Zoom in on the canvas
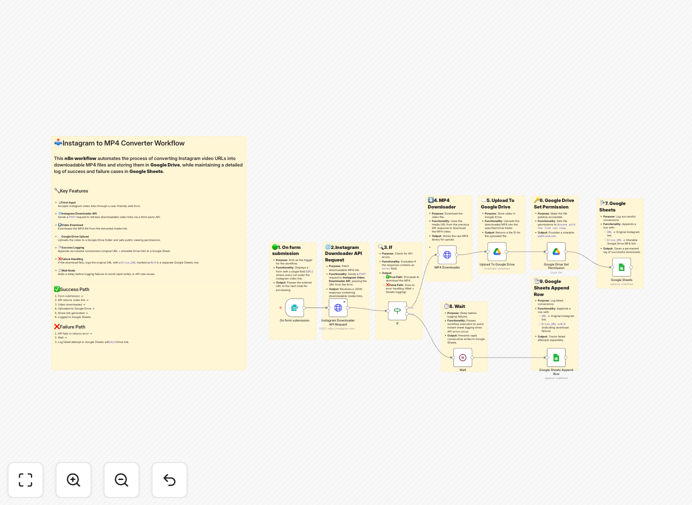 (x=73, y=480)
